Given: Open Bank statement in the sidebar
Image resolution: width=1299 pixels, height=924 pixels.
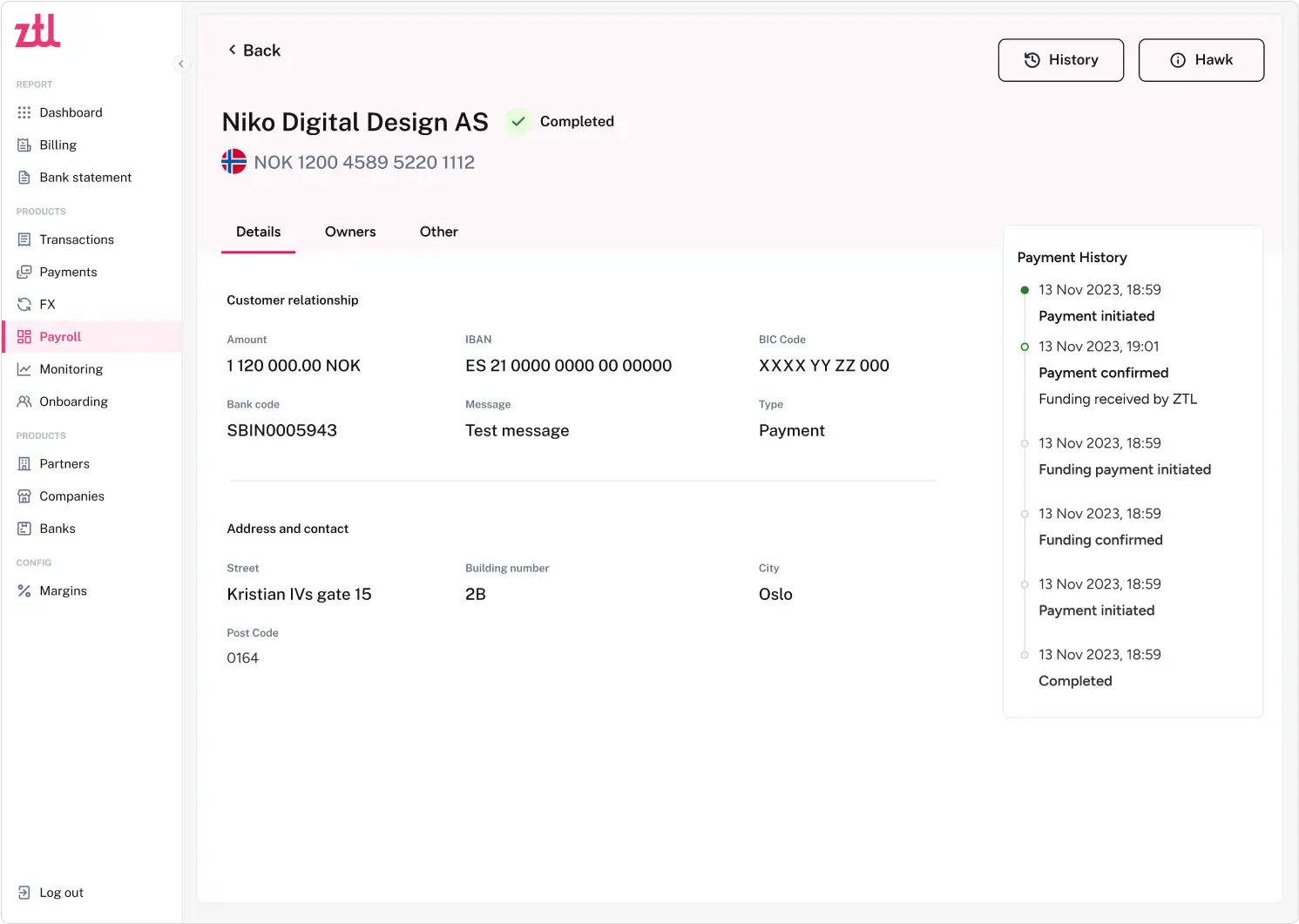Looking at the screenshot, I should pos(85,178).
